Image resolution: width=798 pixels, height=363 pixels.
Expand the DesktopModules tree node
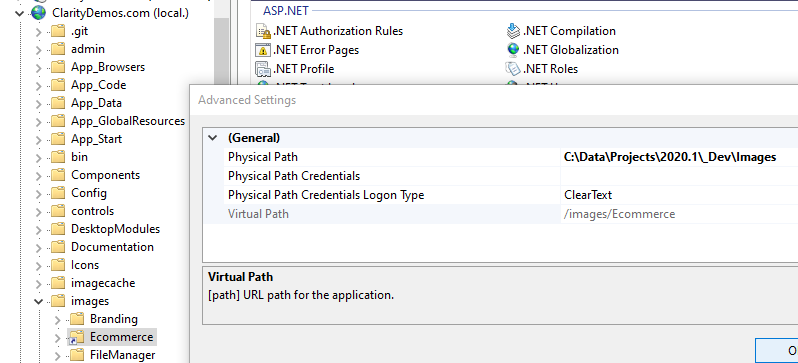tap(39, 230)
